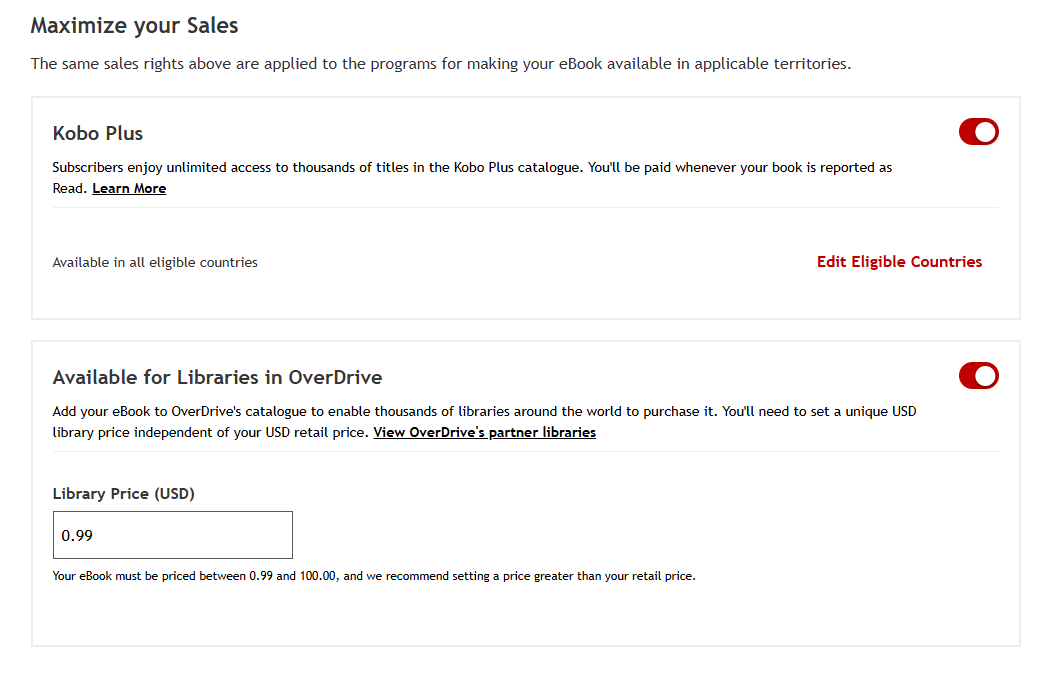Click the 0.99 value in the price box
The width and height of the screenshot is (1055, 676).
[77, 536]
